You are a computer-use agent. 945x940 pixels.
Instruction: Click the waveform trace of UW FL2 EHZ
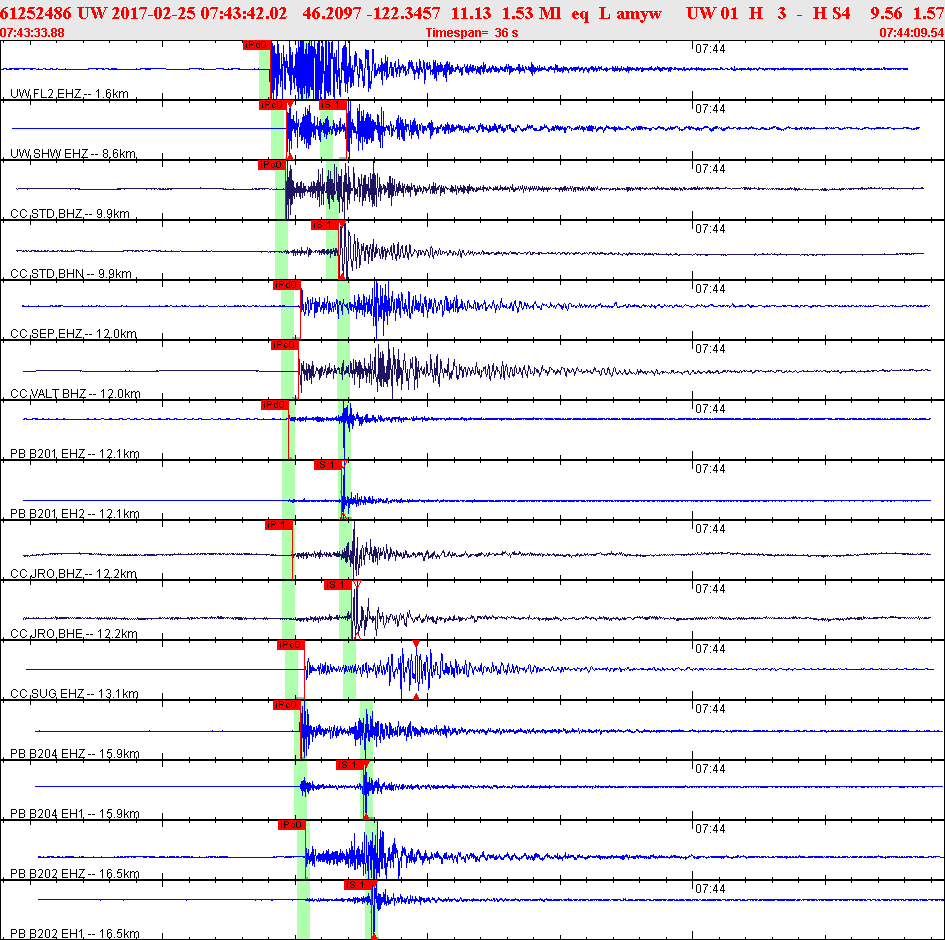click(x=455, y=69)
